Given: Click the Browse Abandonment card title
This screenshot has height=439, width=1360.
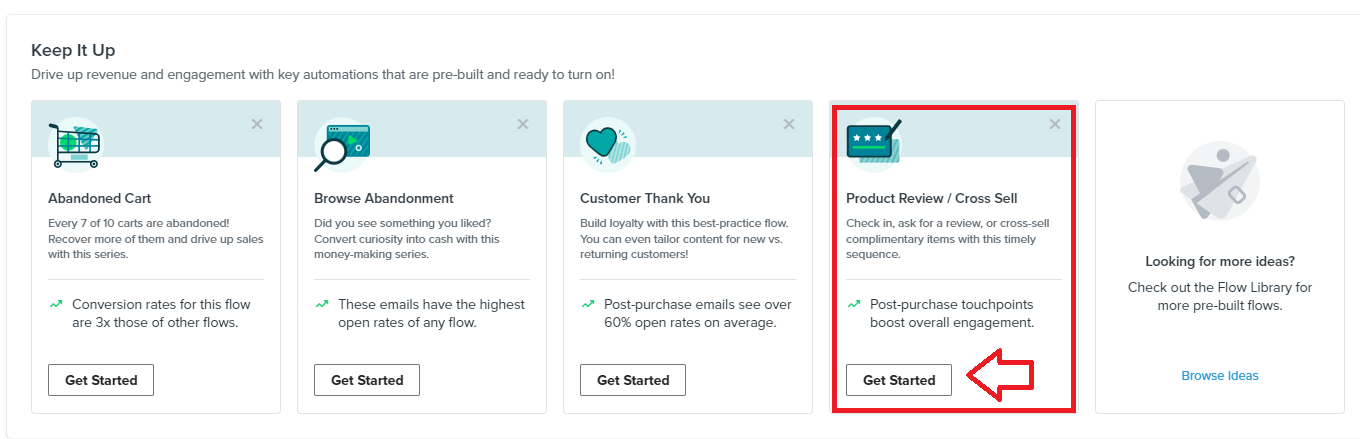Looking at the screenshot, I should pos(384,198).
